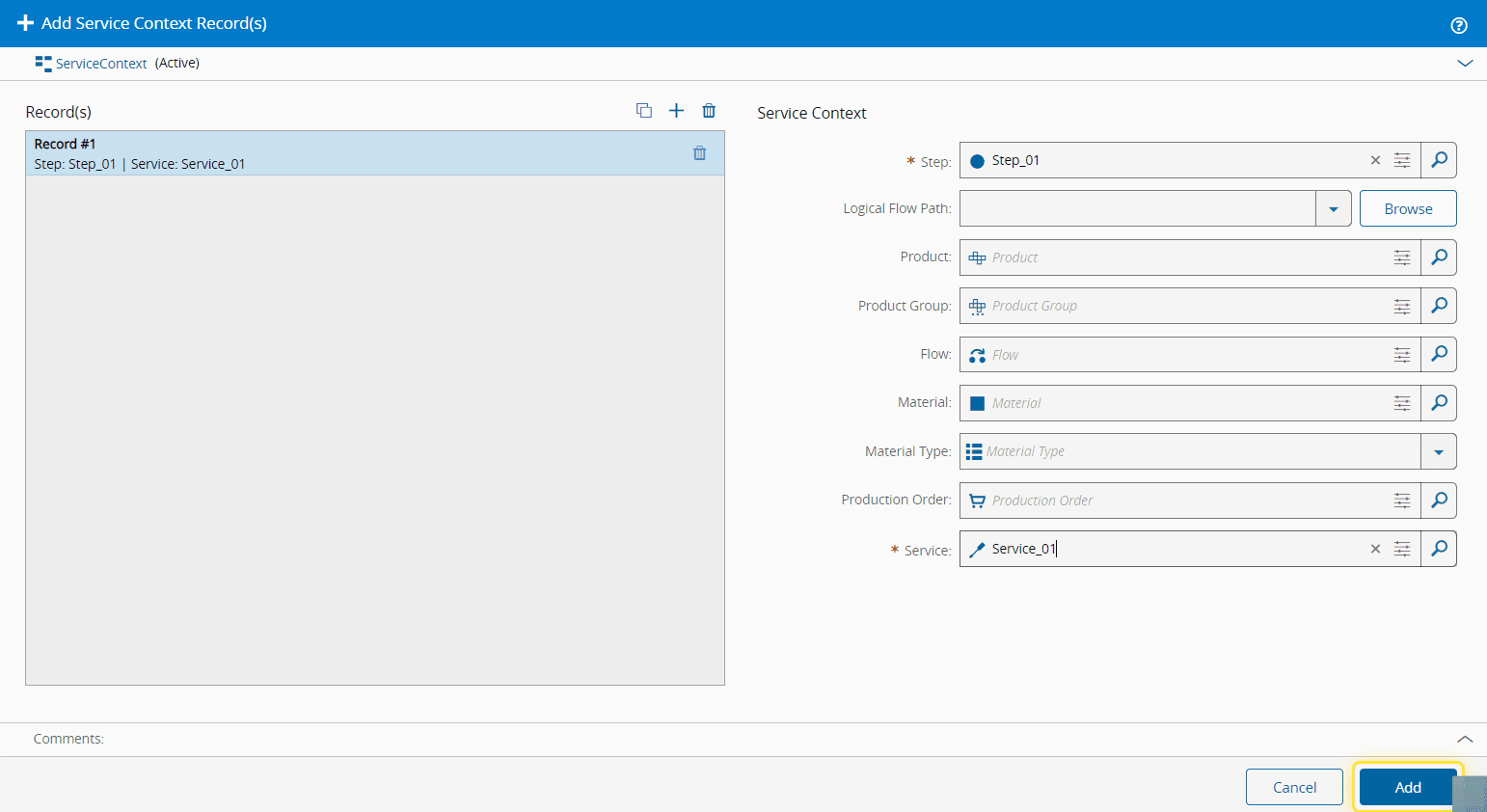The width and height of the screenshot is (1487, 812).
Task: Open the help question mark icon
Action: click(1459, 25)
